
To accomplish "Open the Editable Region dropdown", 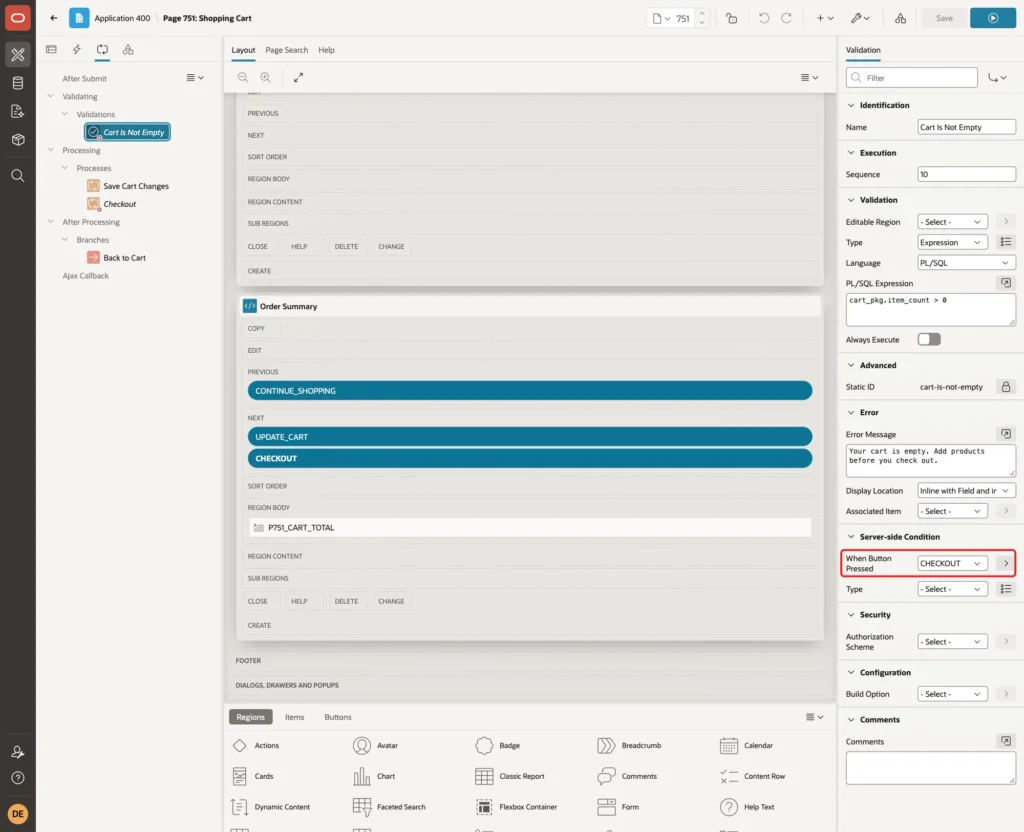I will tap(952, 222).
